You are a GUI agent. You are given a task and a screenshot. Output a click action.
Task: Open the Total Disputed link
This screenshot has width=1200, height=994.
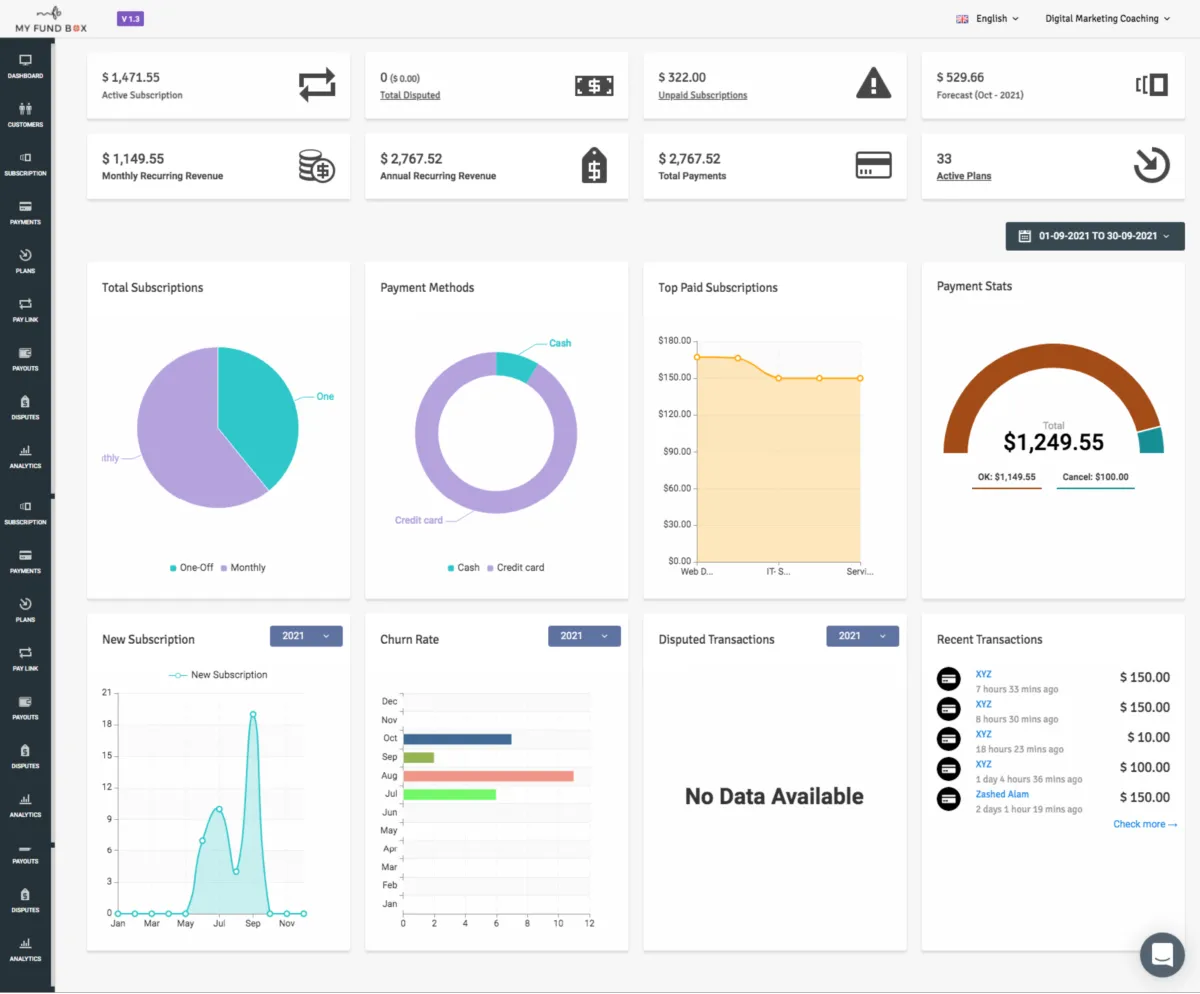[x=410, y=95]
